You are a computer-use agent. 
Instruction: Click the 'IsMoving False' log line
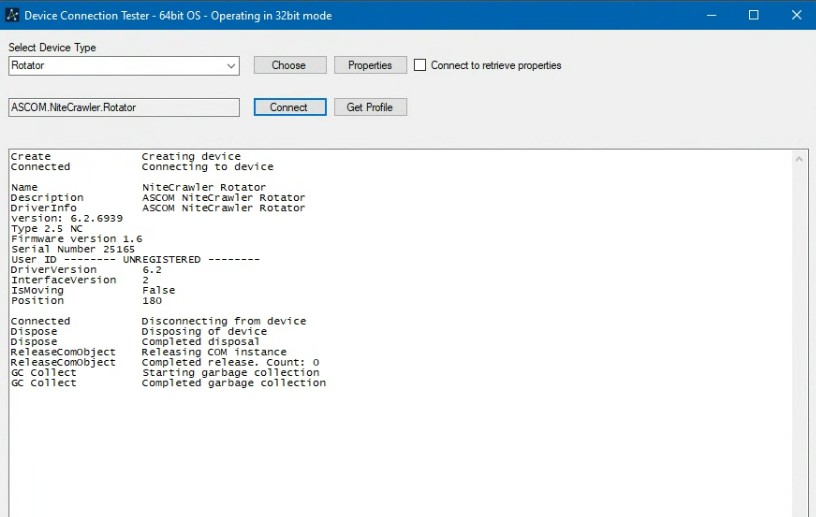coord(93,290)
